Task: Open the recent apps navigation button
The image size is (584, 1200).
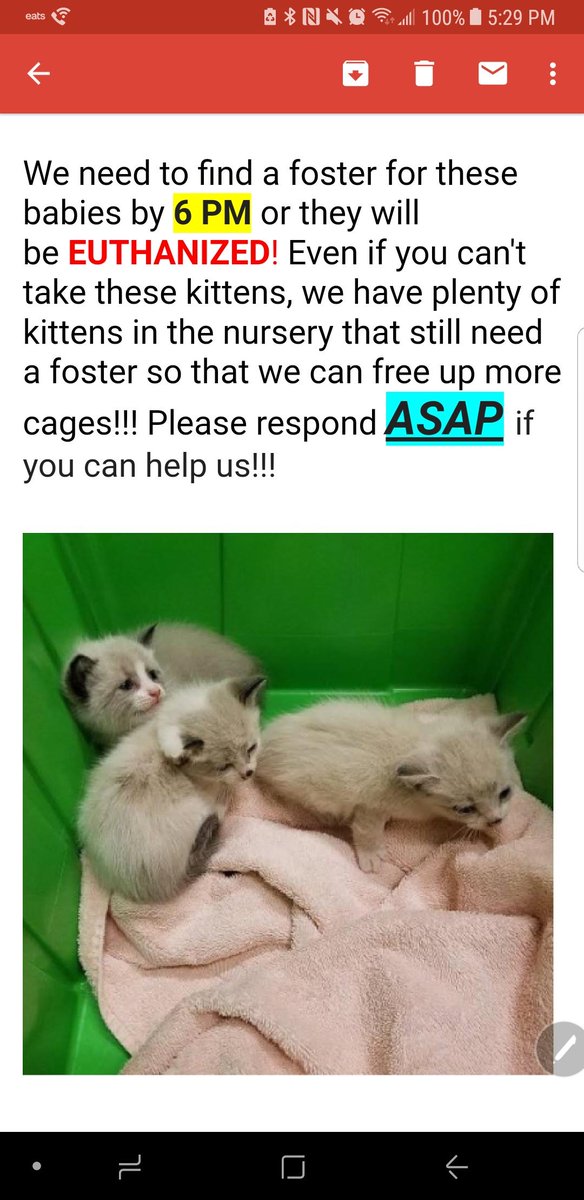Action: pos(131,1166)
